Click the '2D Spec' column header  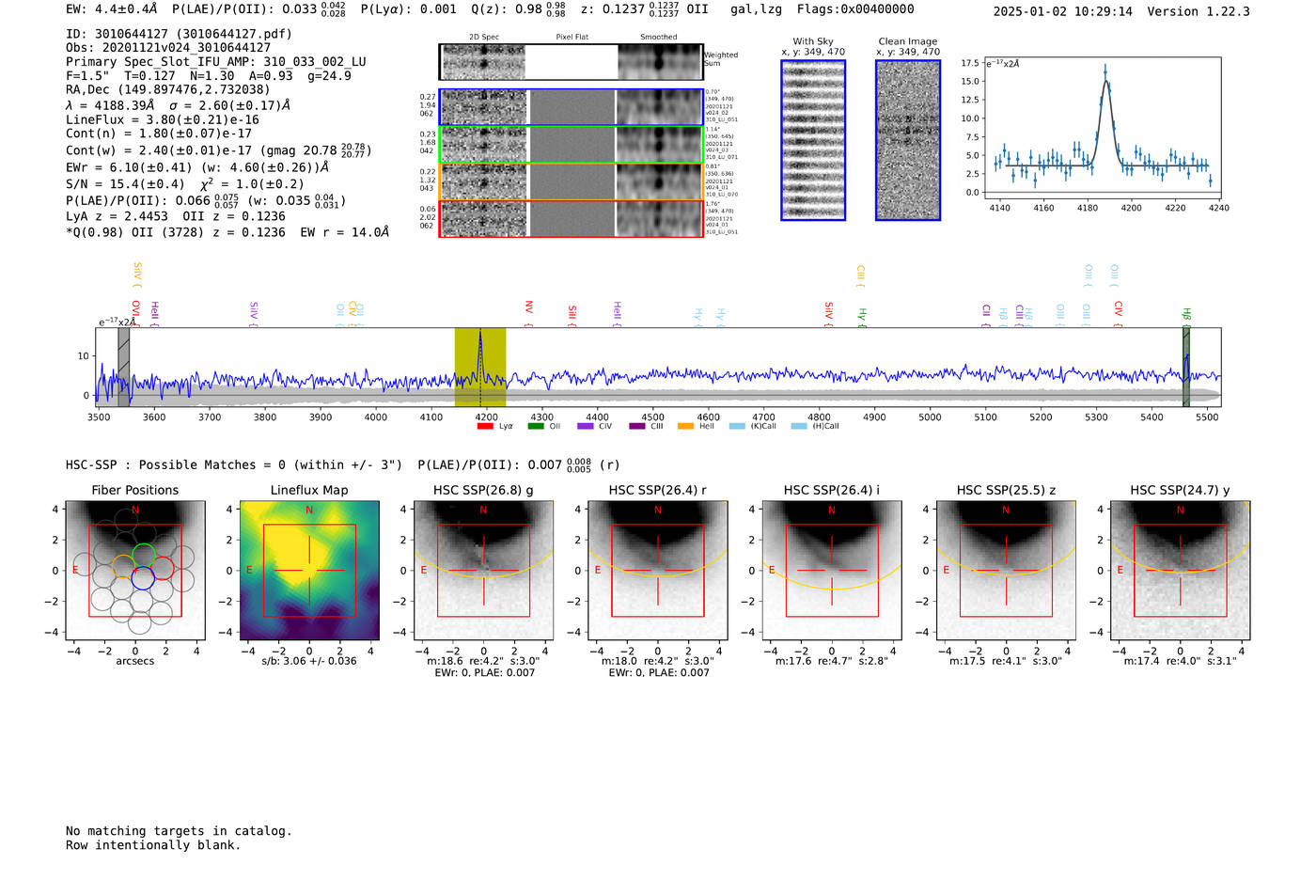point(484,38)
